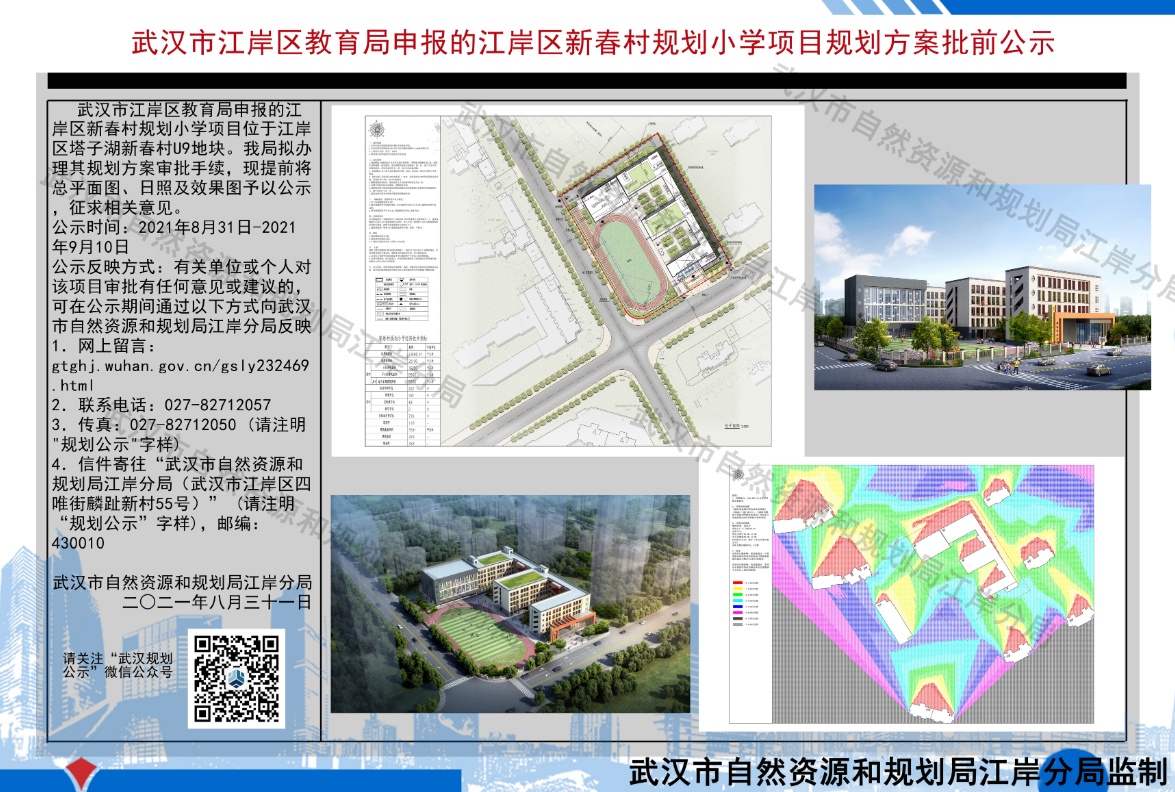Click the cube logo inside QR code
This screenshot has height=792, width=1175.
point(236,679)
